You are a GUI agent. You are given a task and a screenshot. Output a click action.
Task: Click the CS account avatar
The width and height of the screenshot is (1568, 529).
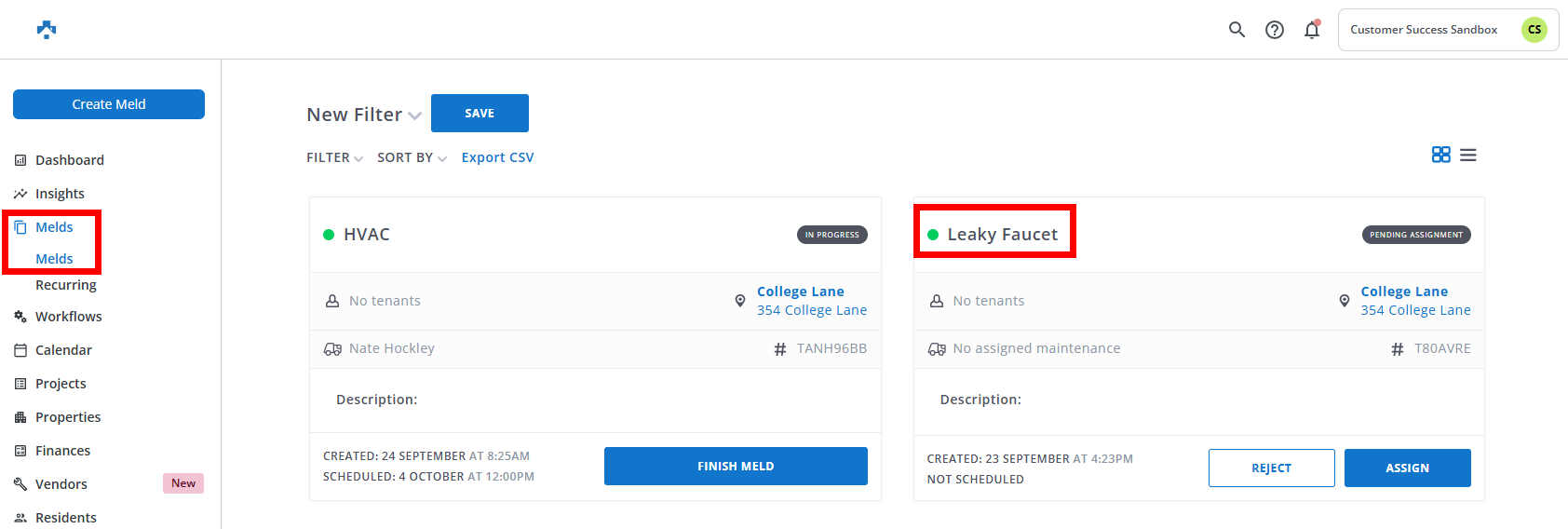[x=1534, y=30]
